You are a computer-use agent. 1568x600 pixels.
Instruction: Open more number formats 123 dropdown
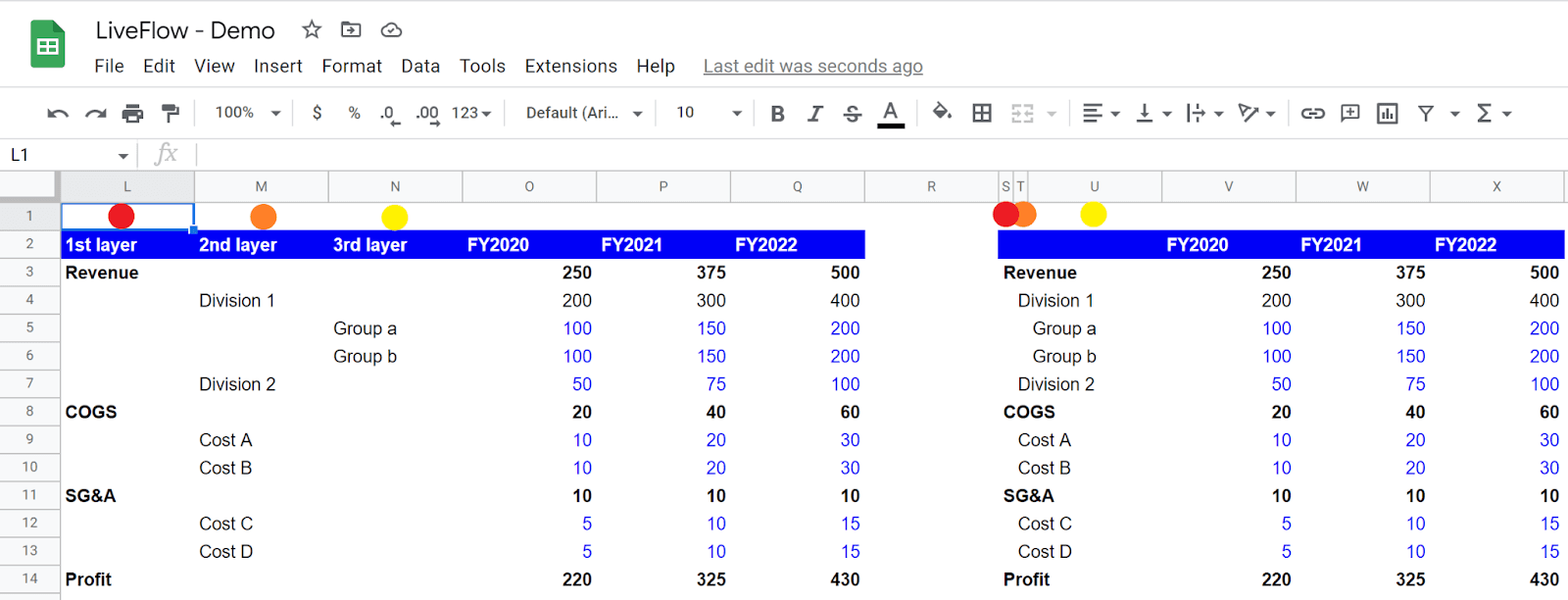tap(471, 113)
